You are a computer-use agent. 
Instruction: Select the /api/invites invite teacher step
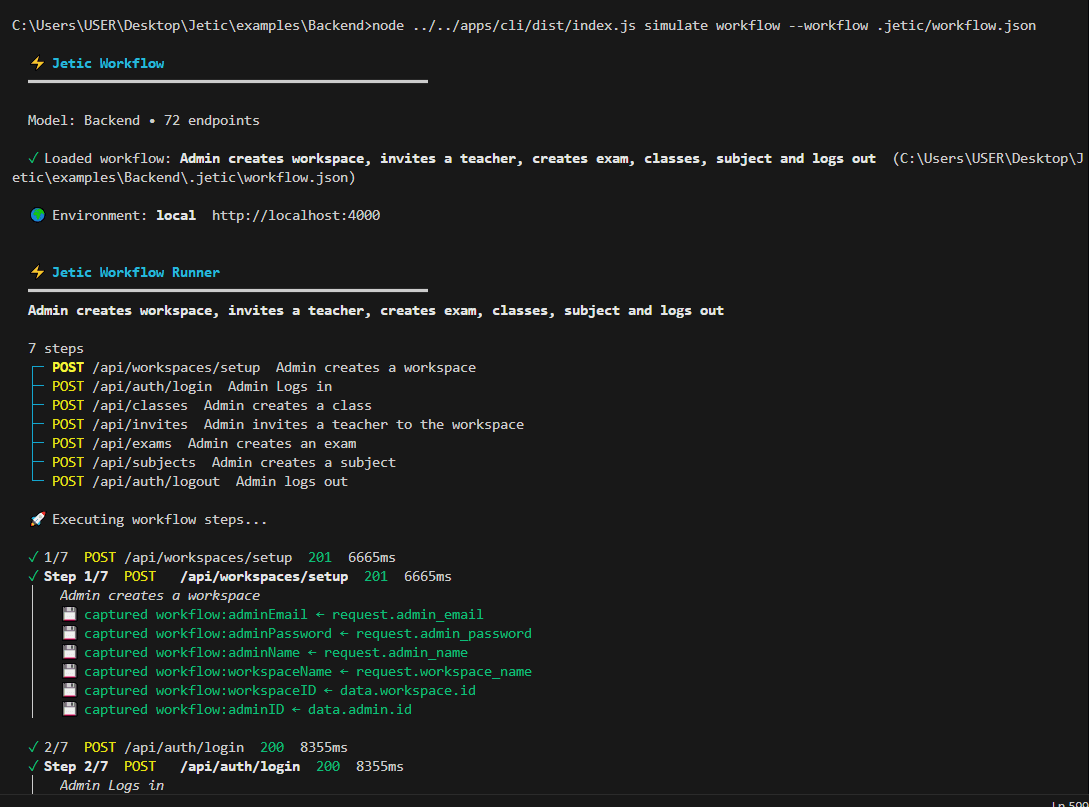tap(288, 424)
